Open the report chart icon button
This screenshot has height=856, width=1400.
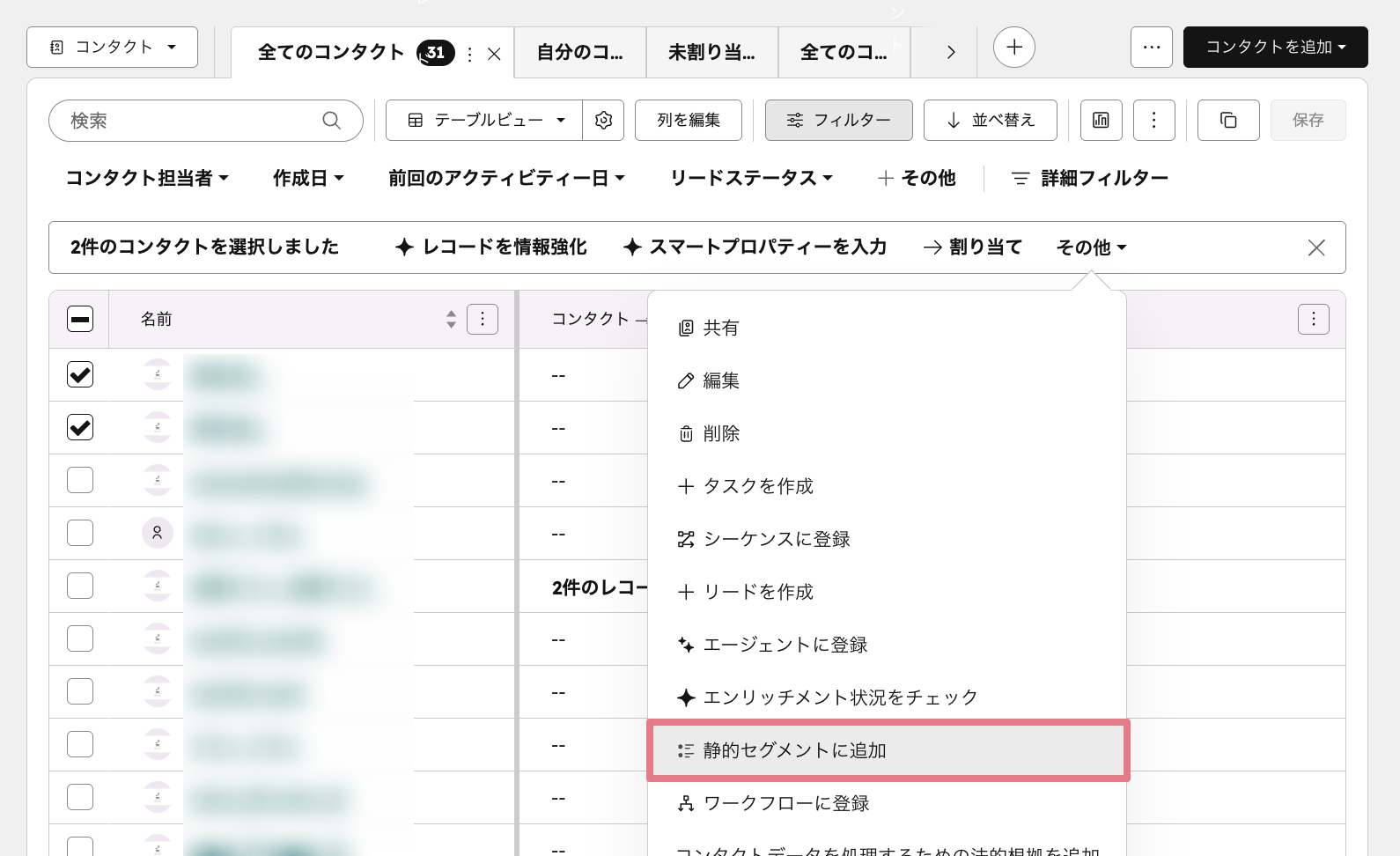1101,121
